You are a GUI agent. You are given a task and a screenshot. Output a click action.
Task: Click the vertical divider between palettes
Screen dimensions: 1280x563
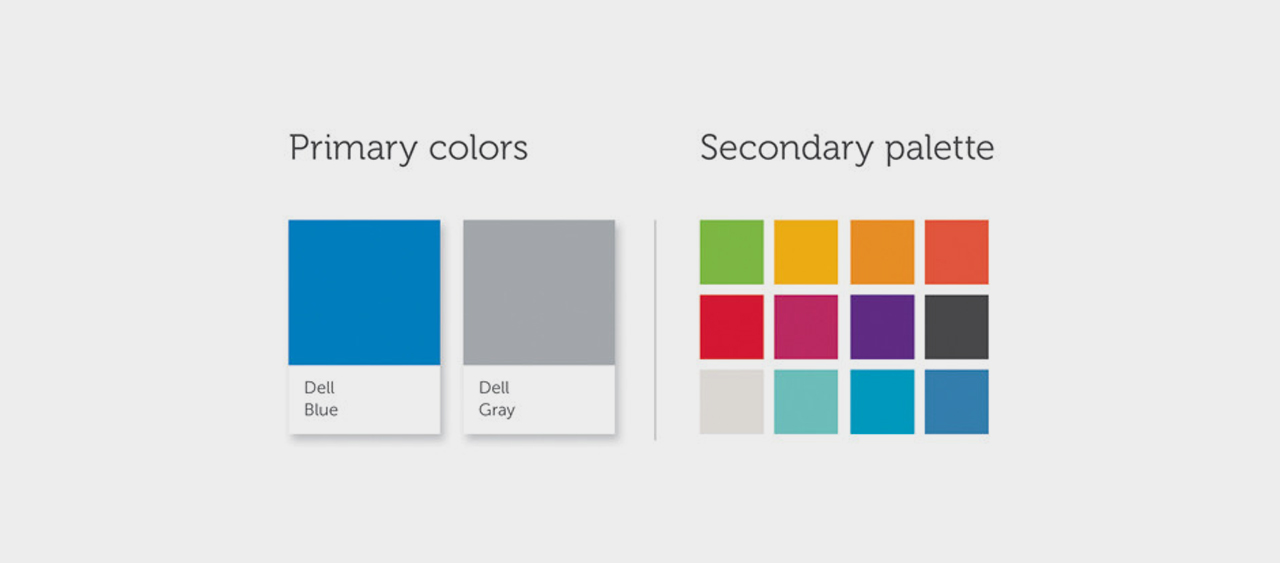[655, 330]
